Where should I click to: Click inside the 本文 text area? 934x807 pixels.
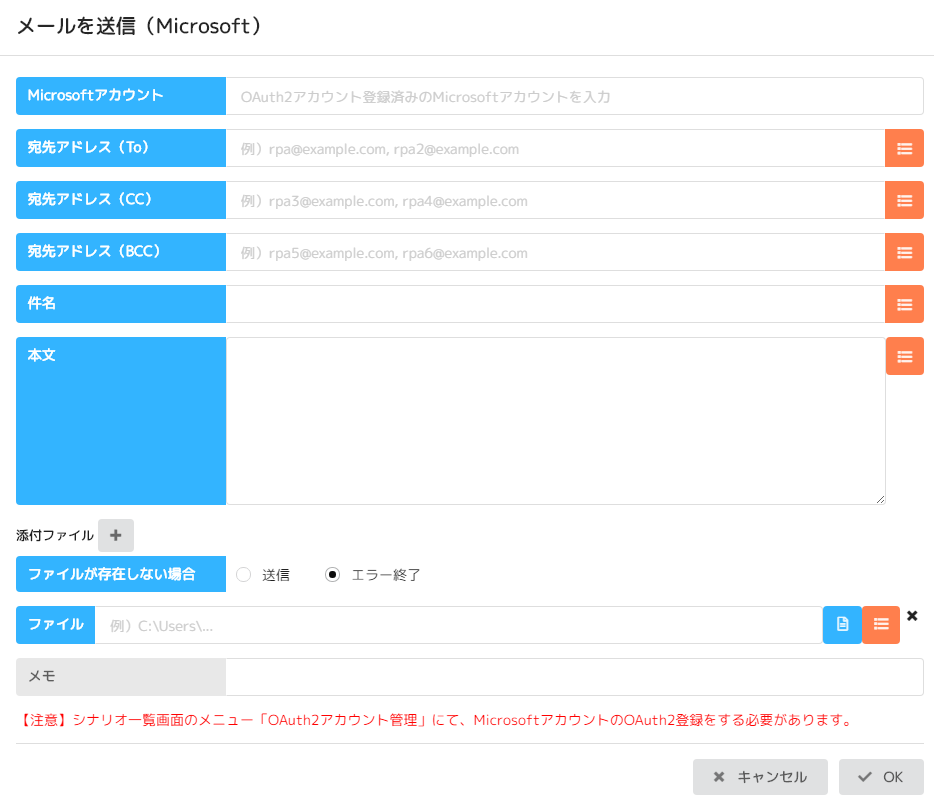click(x=555, y=420)
